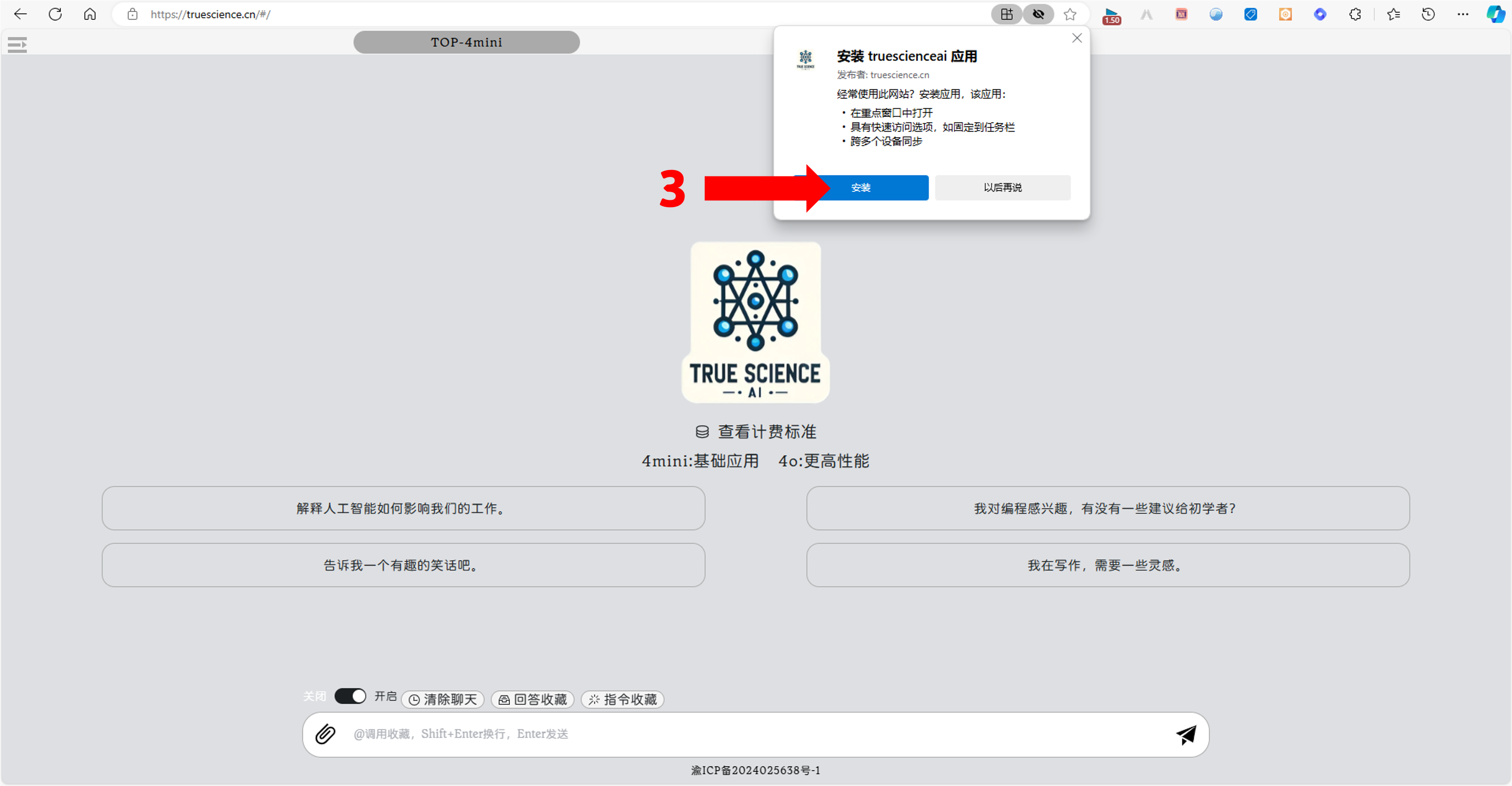Close the install app popup
Screen dimensions: 1512x786
(x=1077, y=38)
